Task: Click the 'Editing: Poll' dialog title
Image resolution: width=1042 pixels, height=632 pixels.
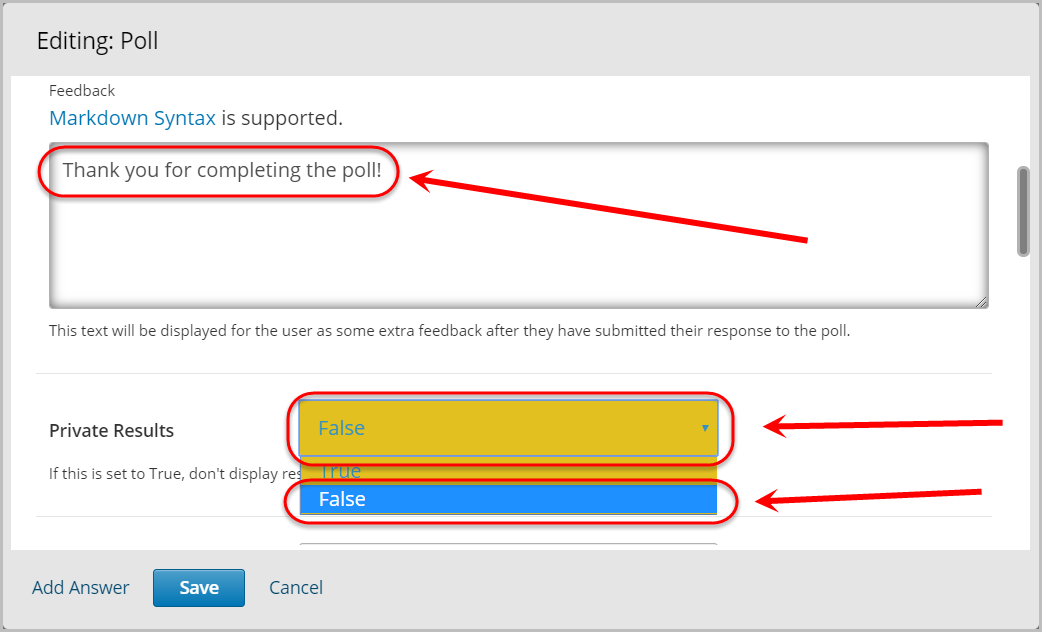Action: 98,41
